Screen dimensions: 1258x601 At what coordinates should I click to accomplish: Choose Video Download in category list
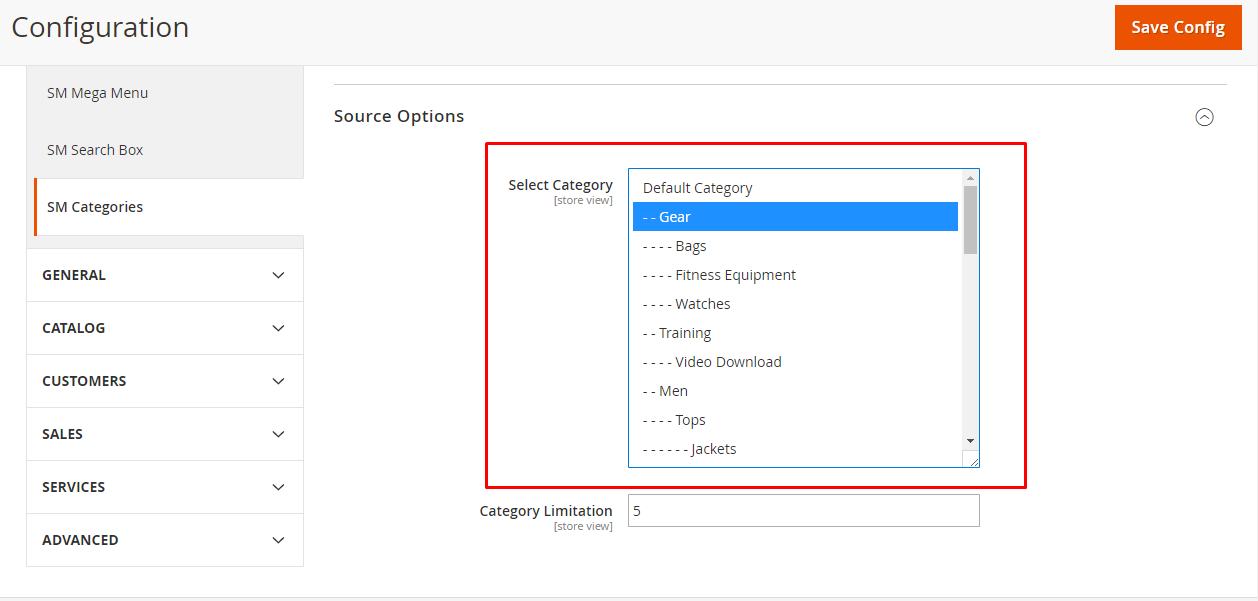point(728,362)
